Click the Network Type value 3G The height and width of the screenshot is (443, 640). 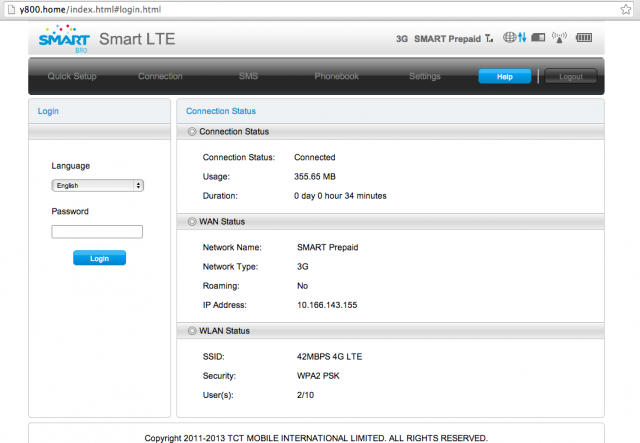[x=302, y=267]
